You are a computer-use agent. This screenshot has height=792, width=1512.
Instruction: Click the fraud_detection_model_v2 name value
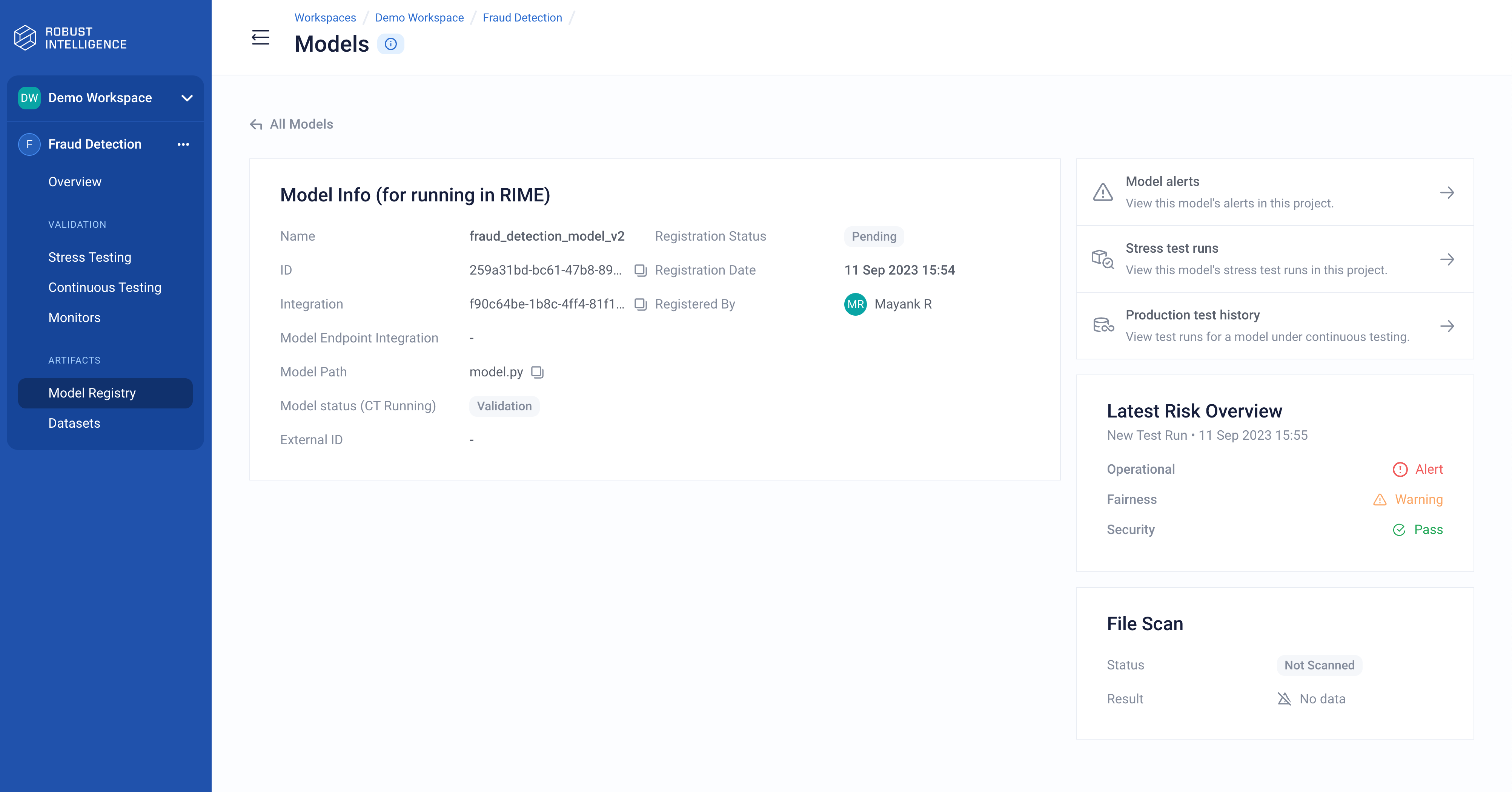click(x=547, y=236)
